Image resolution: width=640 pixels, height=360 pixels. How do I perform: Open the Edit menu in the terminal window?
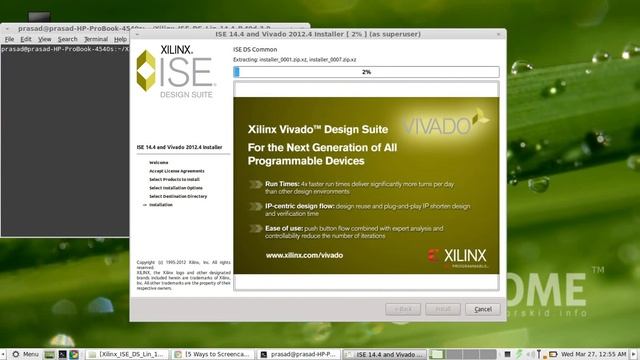[26, 39]
